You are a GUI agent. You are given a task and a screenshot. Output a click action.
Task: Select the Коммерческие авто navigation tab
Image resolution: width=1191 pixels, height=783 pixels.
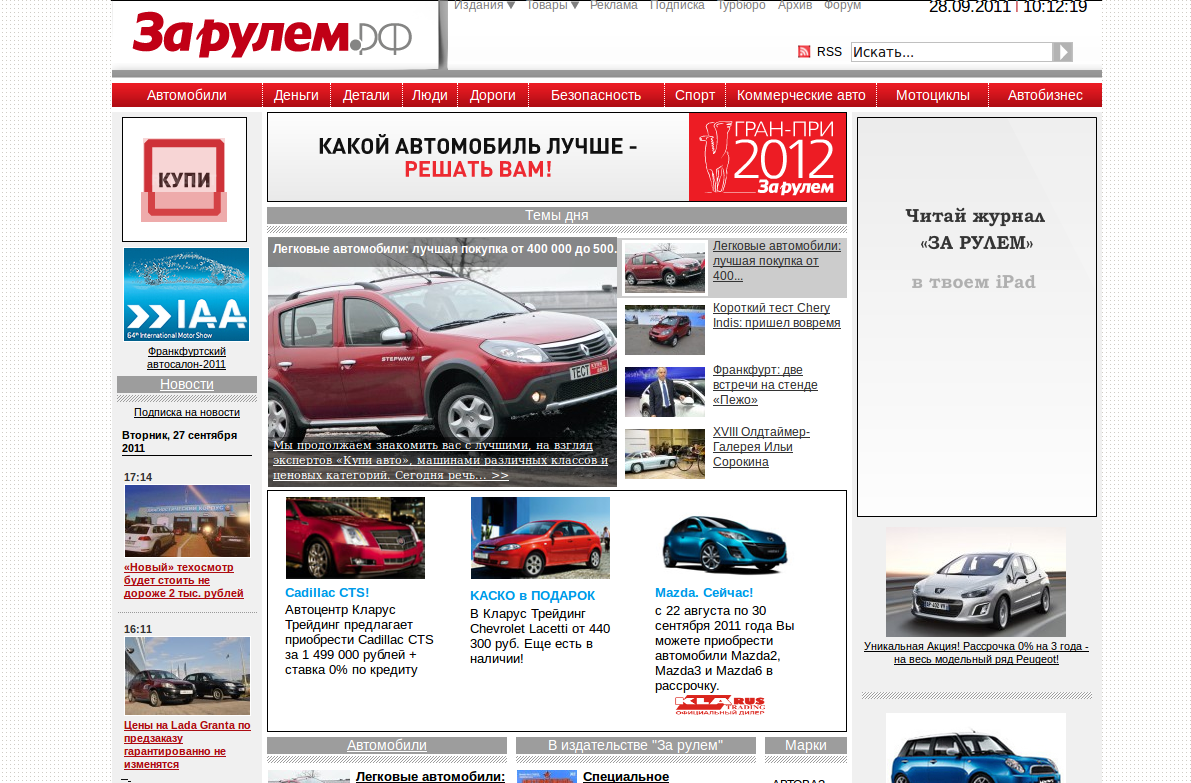[x=801, y=95]
